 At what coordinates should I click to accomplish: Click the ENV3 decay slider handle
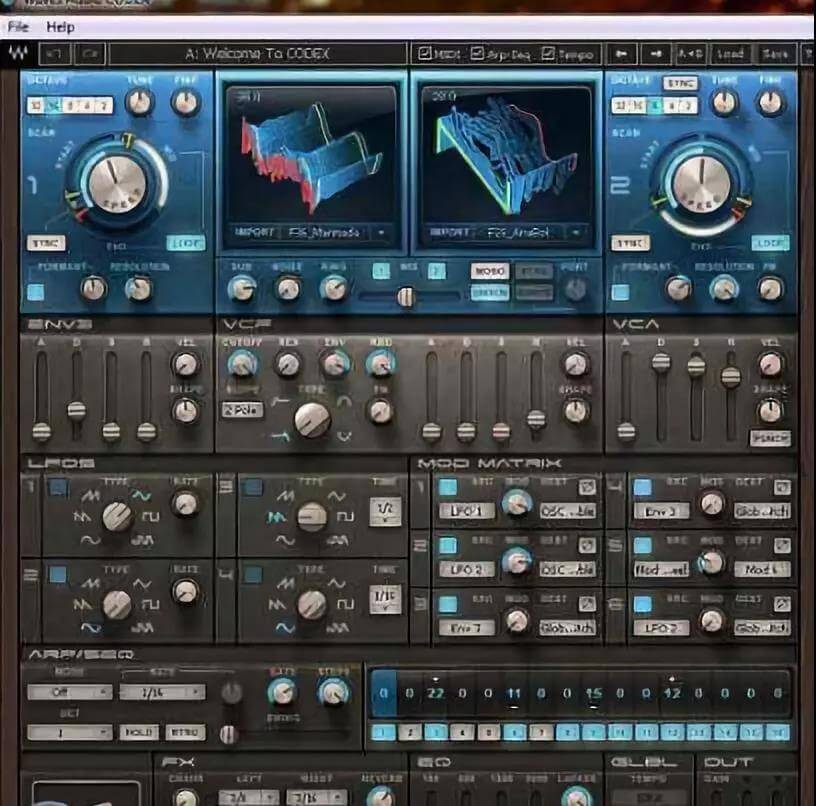coord(76,410)
